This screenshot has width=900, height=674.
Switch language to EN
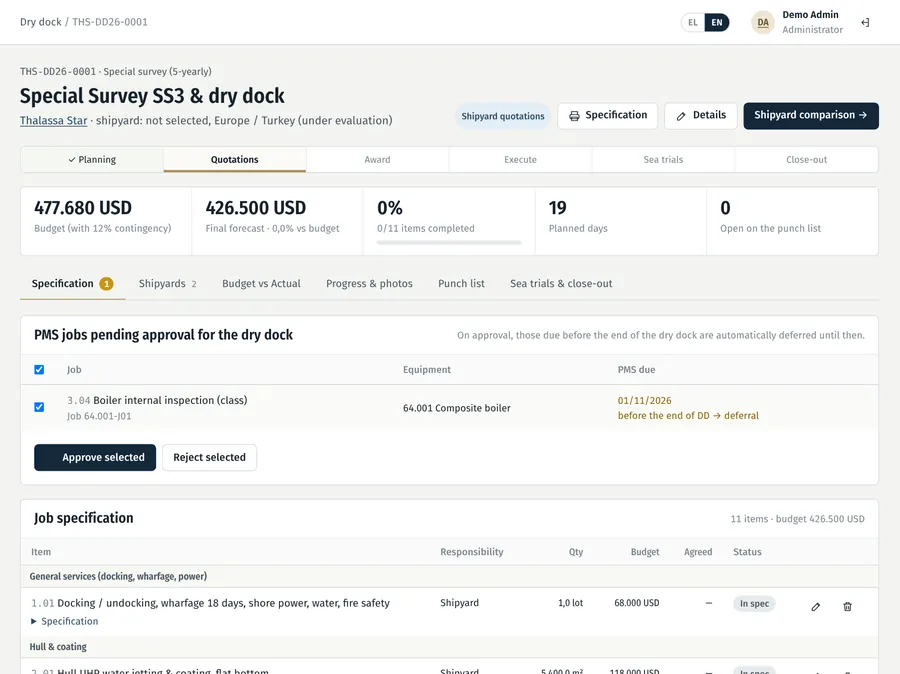717,22
